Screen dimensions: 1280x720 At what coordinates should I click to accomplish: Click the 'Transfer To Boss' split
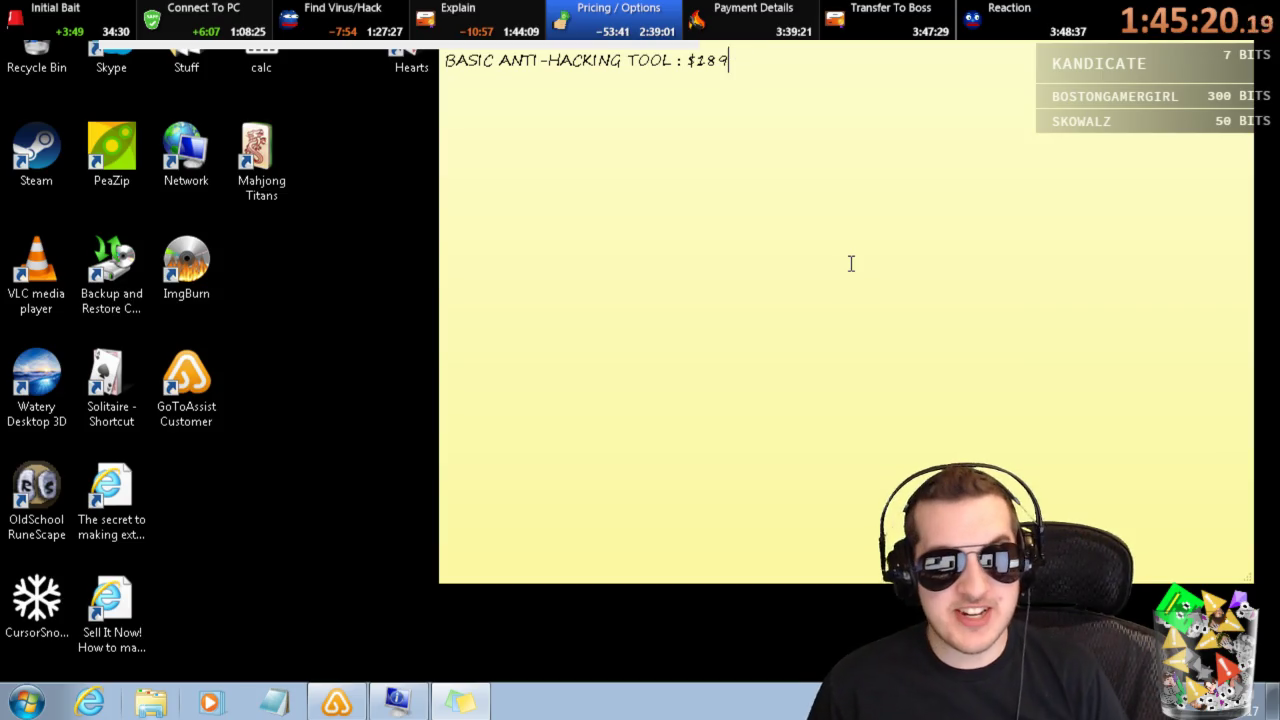tap(887, 20)
